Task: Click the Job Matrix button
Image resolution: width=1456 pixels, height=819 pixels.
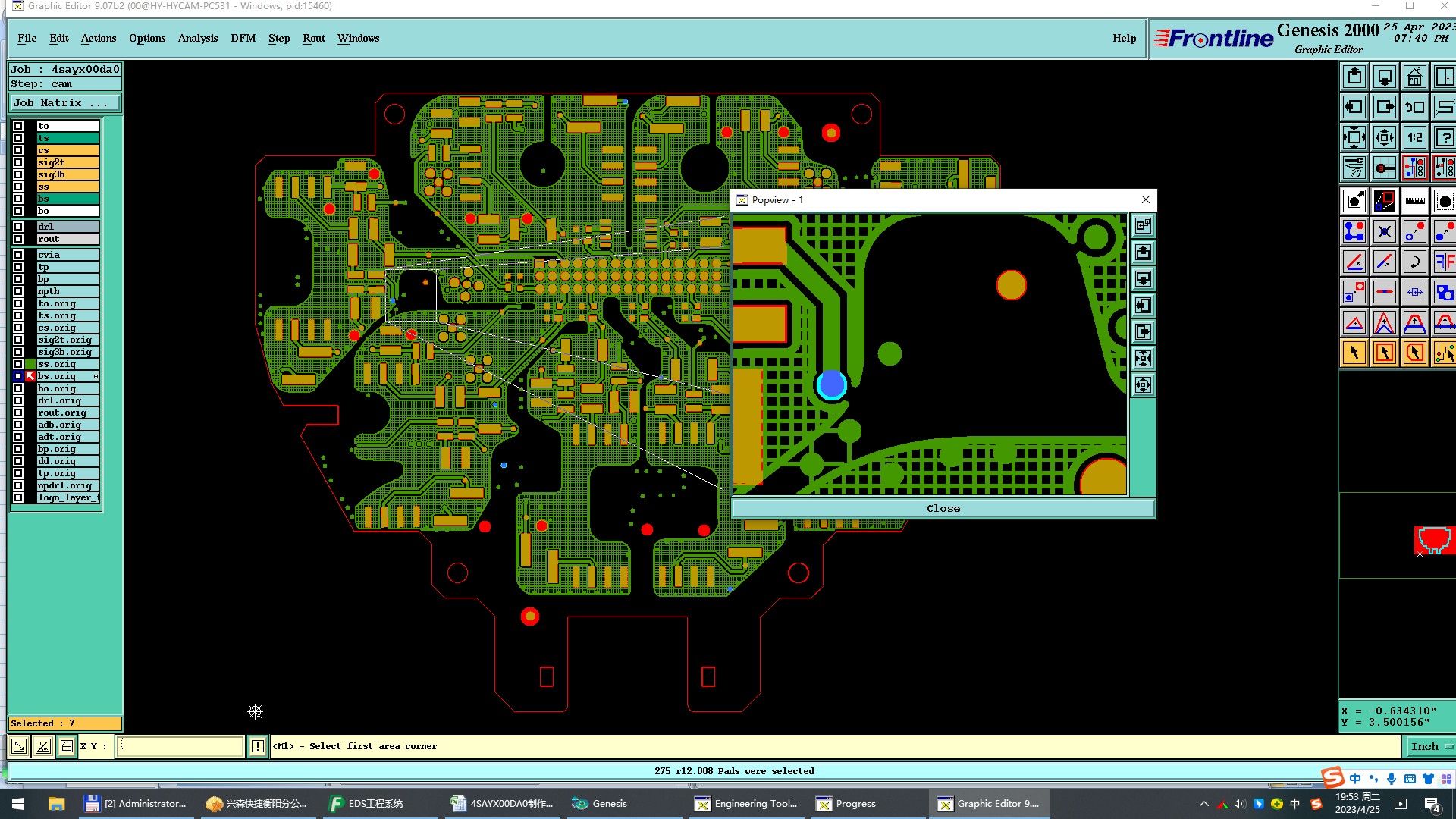Action: tap(65, 103)
